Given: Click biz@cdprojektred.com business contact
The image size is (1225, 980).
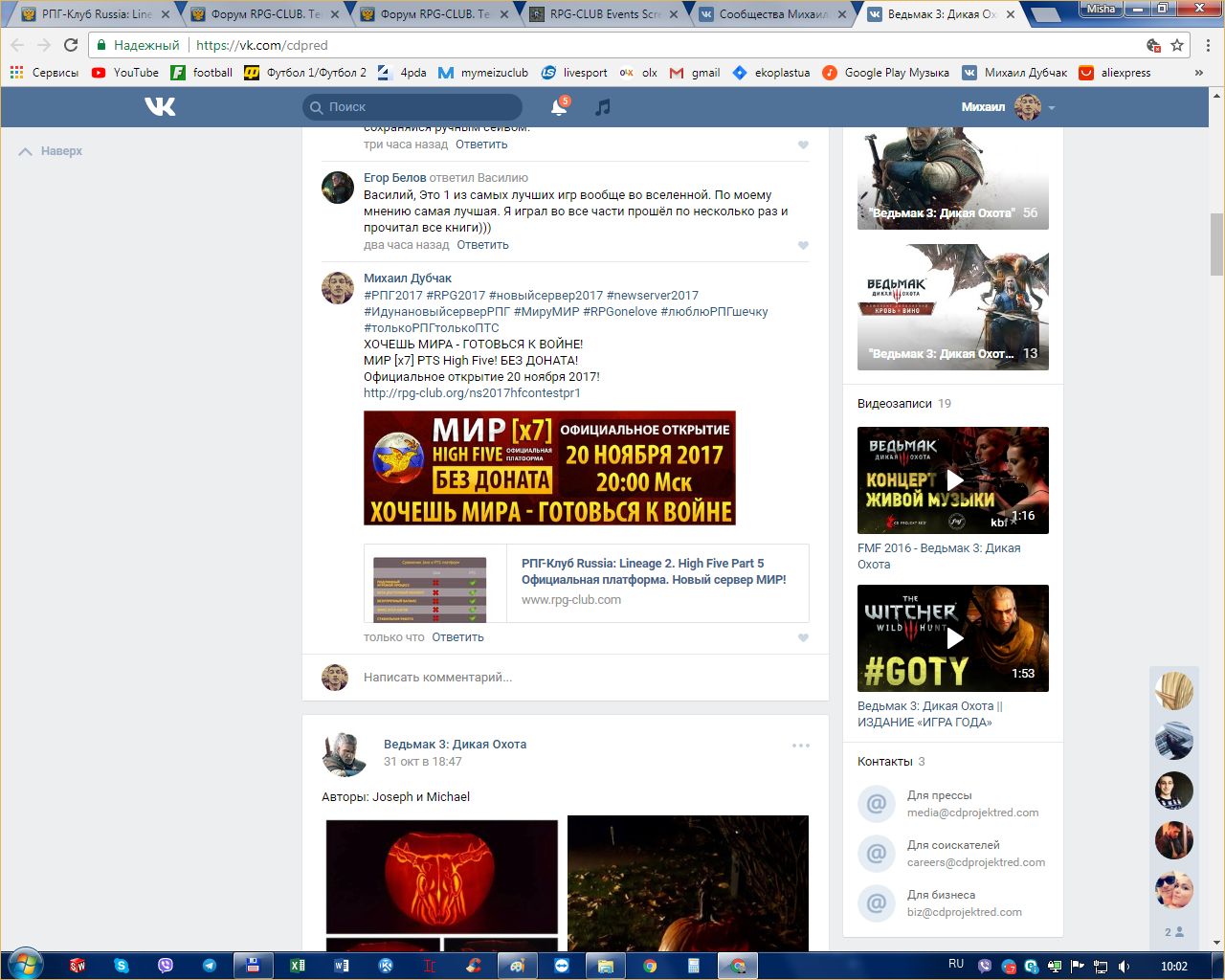Looking at the screenshot, I should 965,912.
